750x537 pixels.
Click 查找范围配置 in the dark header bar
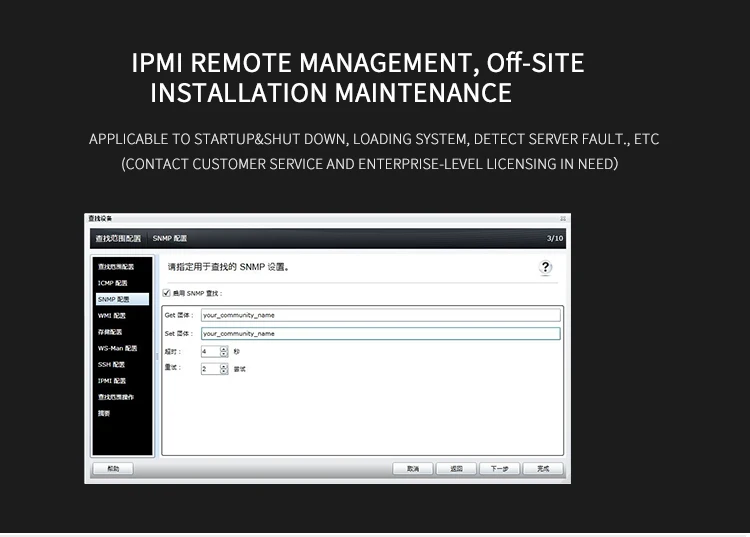tap(118, 238)
